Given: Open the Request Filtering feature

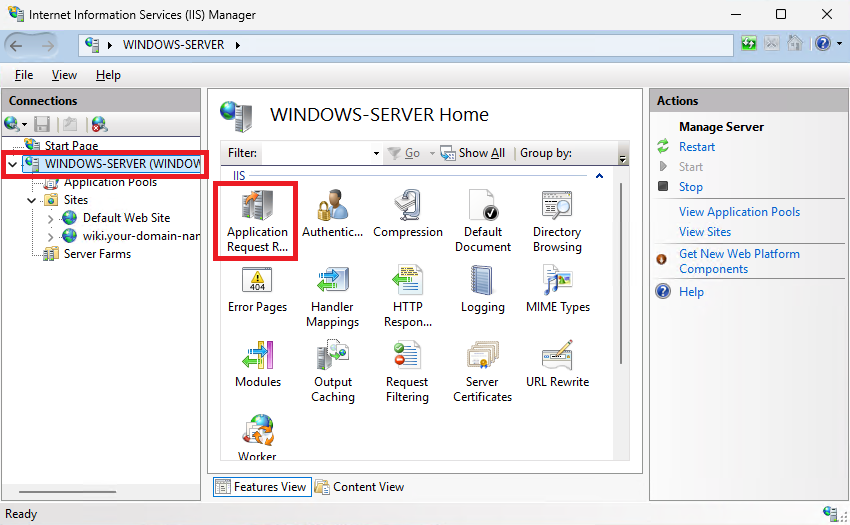Looking at the screenshot, I should [407, 372].
